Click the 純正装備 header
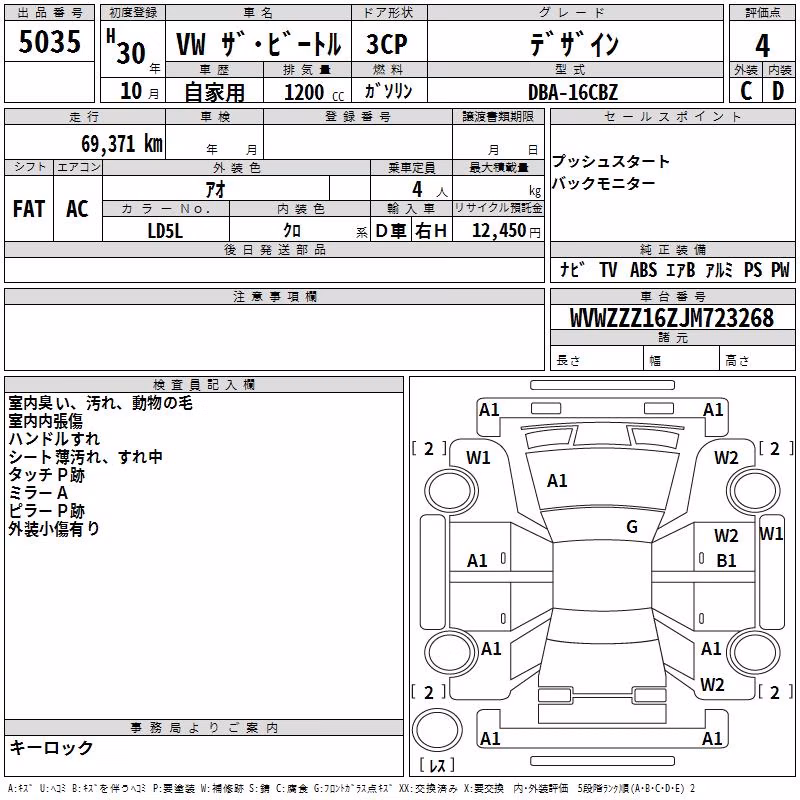This screenshot has height=800, width=800. [672, 249]
